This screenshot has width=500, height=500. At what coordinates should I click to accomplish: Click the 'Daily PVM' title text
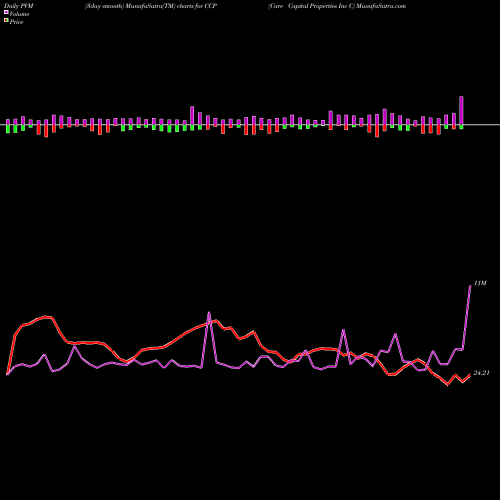point(19,6)
